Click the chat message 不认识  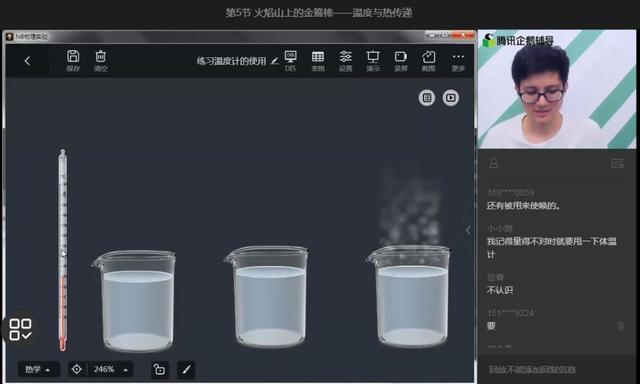click(500, 290)
